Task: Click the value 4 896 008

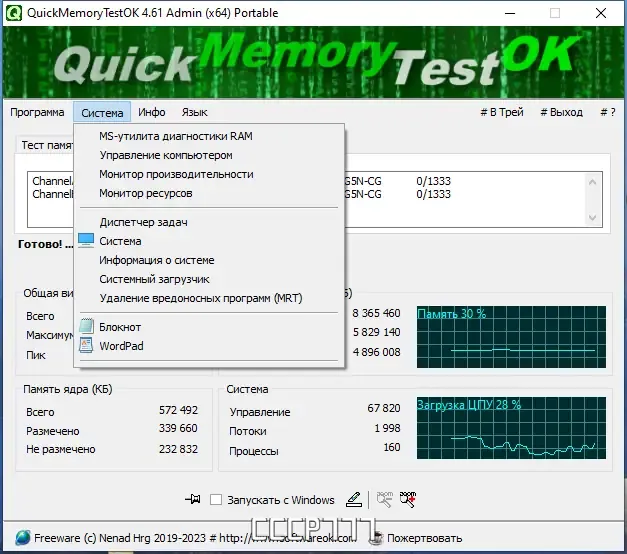Action: coord(376,352)
